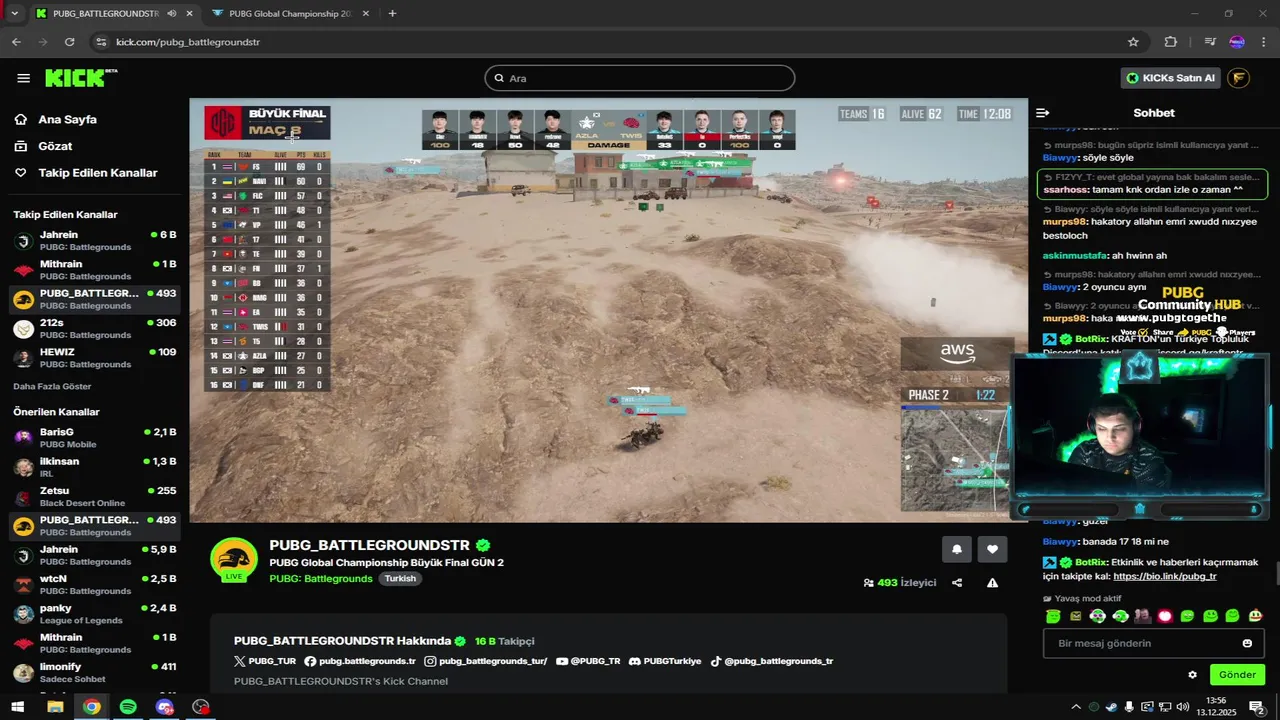Screen dimensions: 1280x720
Task: Open chat settings gear icon
Action: click(x=1192, y=675)
